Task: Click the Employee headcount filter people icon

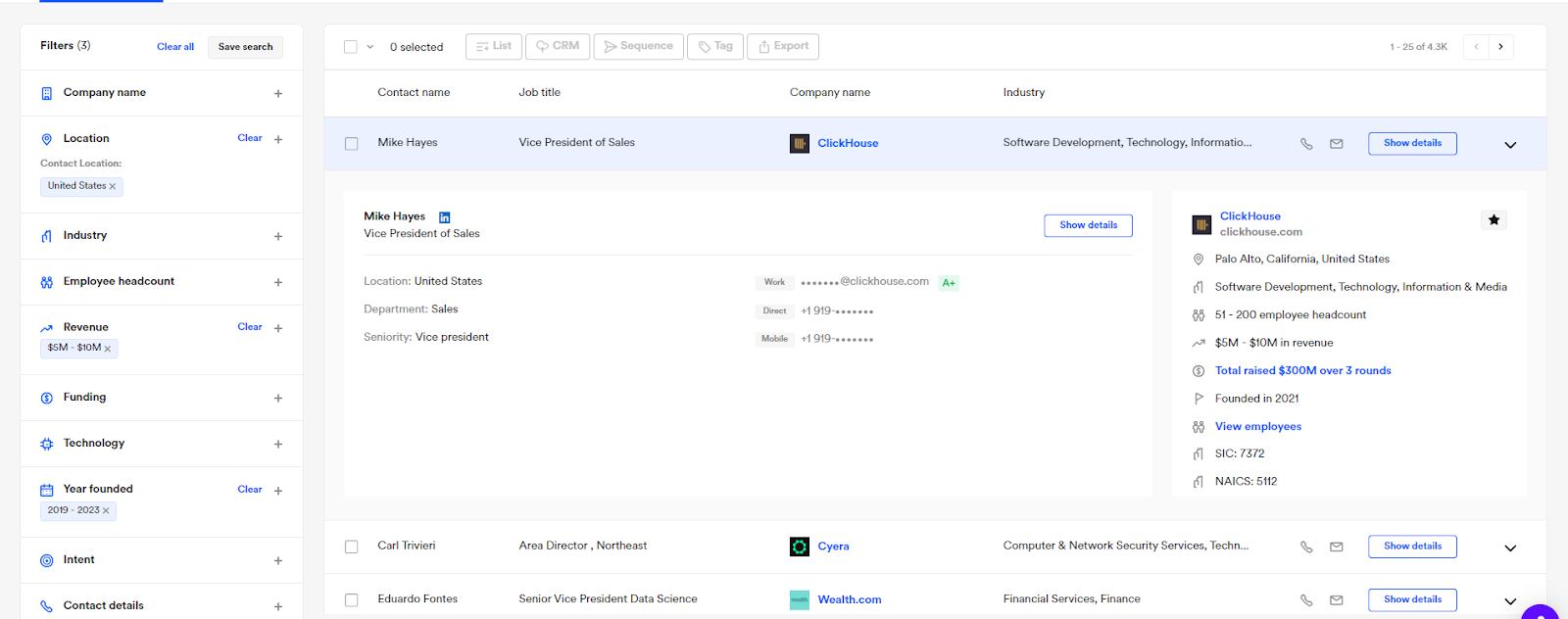Action: pyautogui.click(x=46, y=282)
